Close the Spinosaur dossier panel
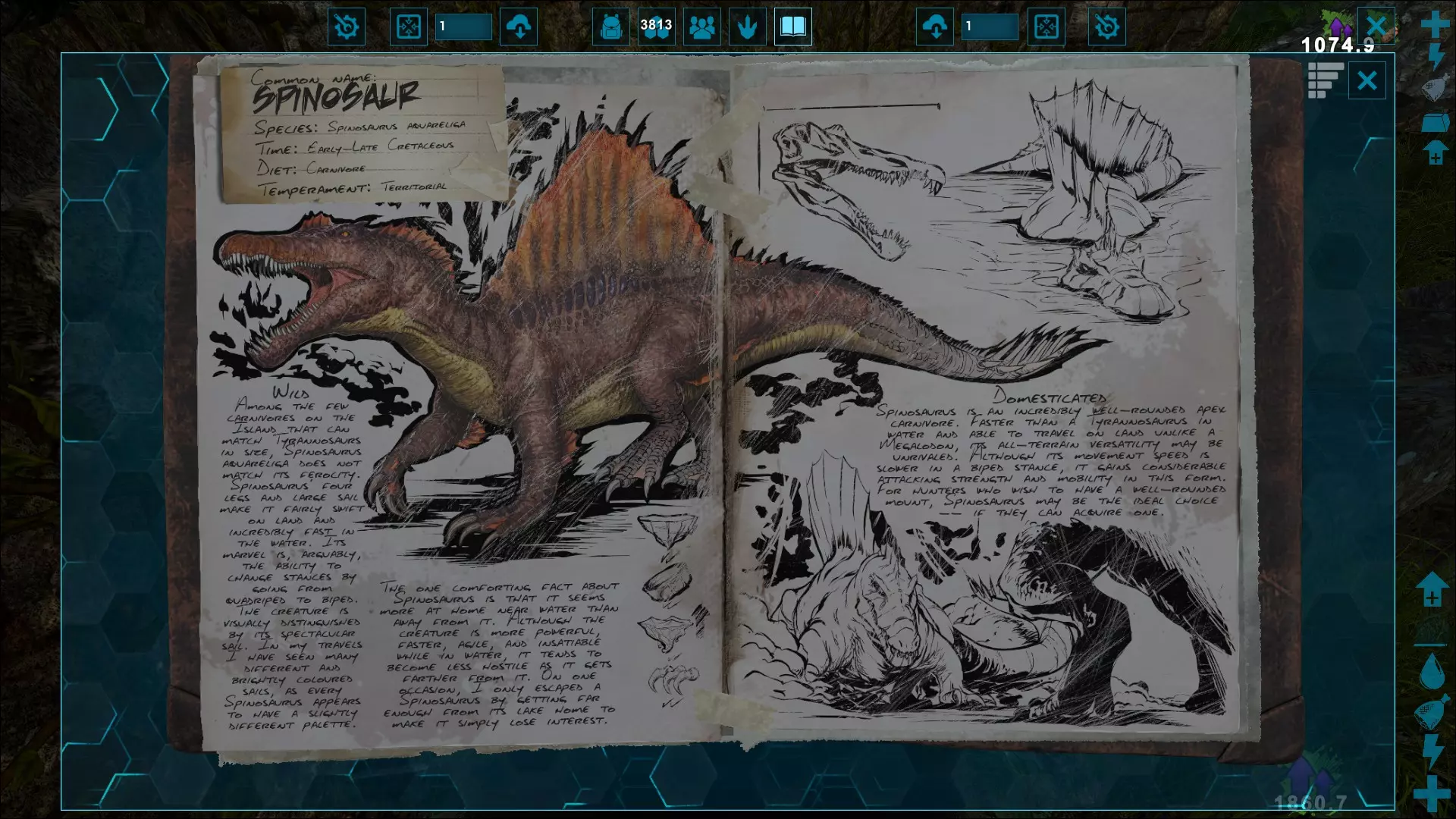 1367,80
